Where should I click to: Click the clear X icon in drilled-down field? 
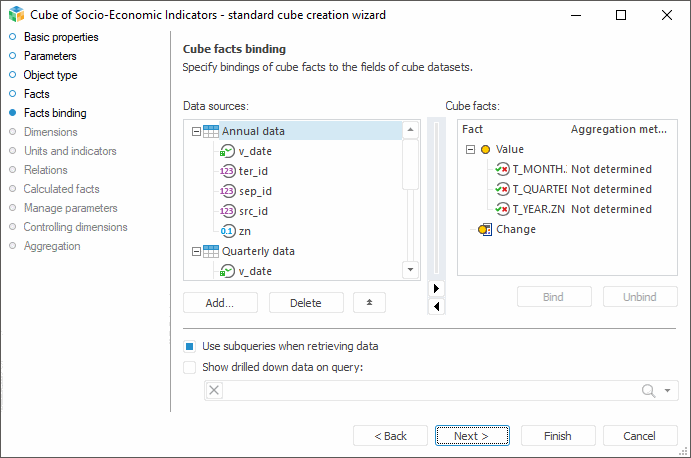(214, 391)
